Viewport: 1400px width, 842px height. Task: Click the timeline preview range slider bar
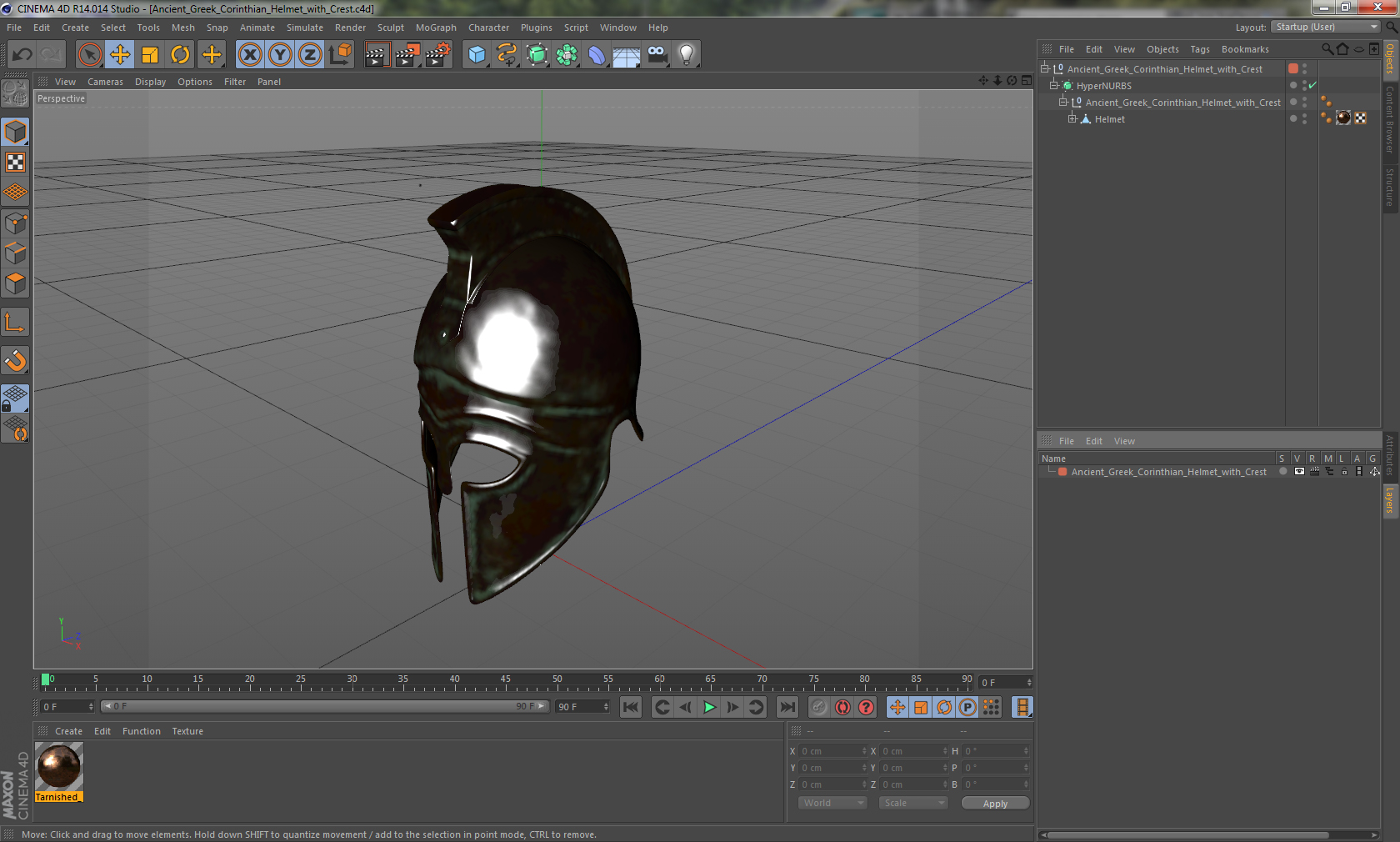point(324,706)
